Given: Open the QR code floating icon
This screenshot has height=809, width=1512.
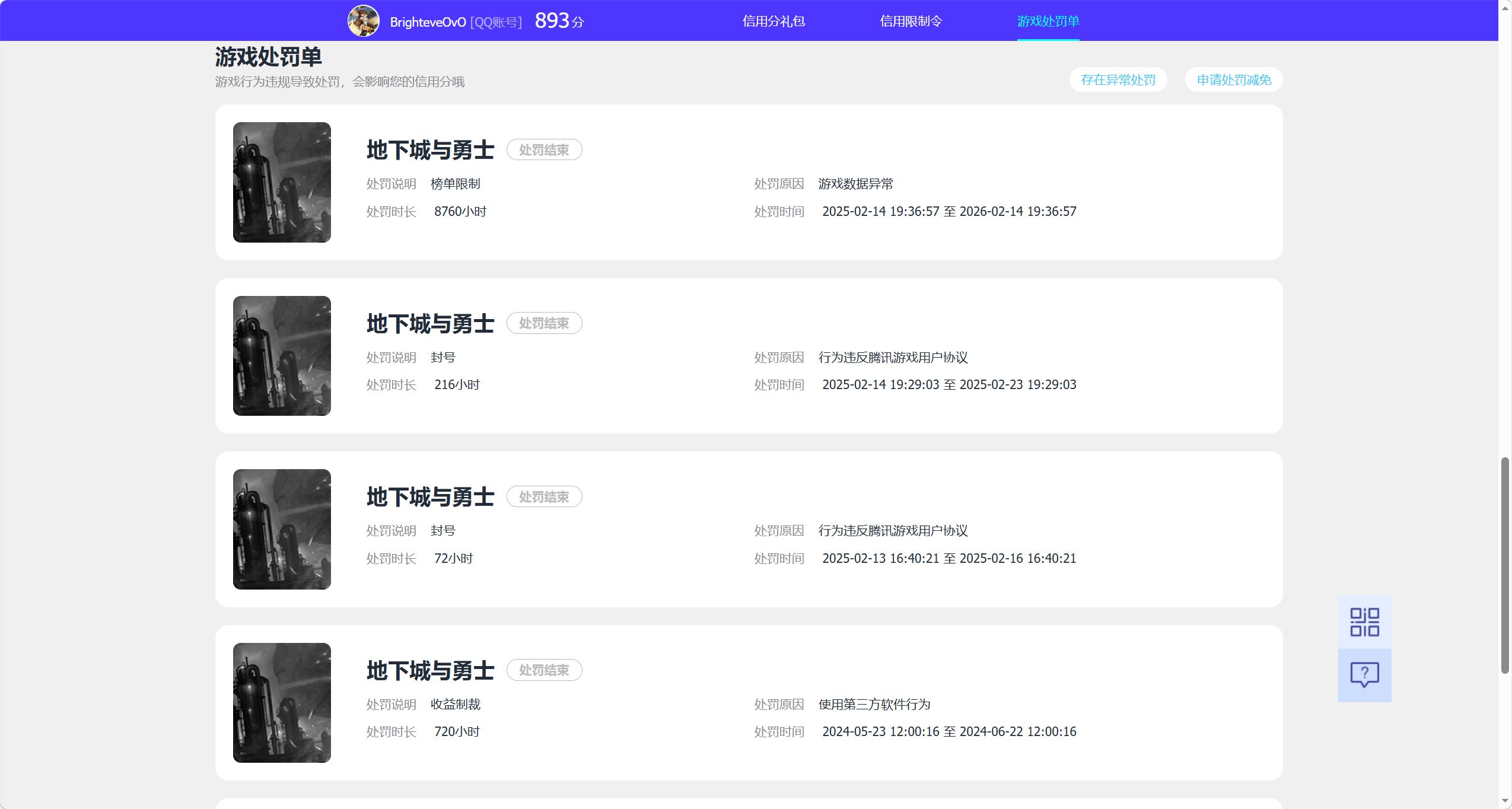Looking at the screenshot, I should pos(1364,622).
